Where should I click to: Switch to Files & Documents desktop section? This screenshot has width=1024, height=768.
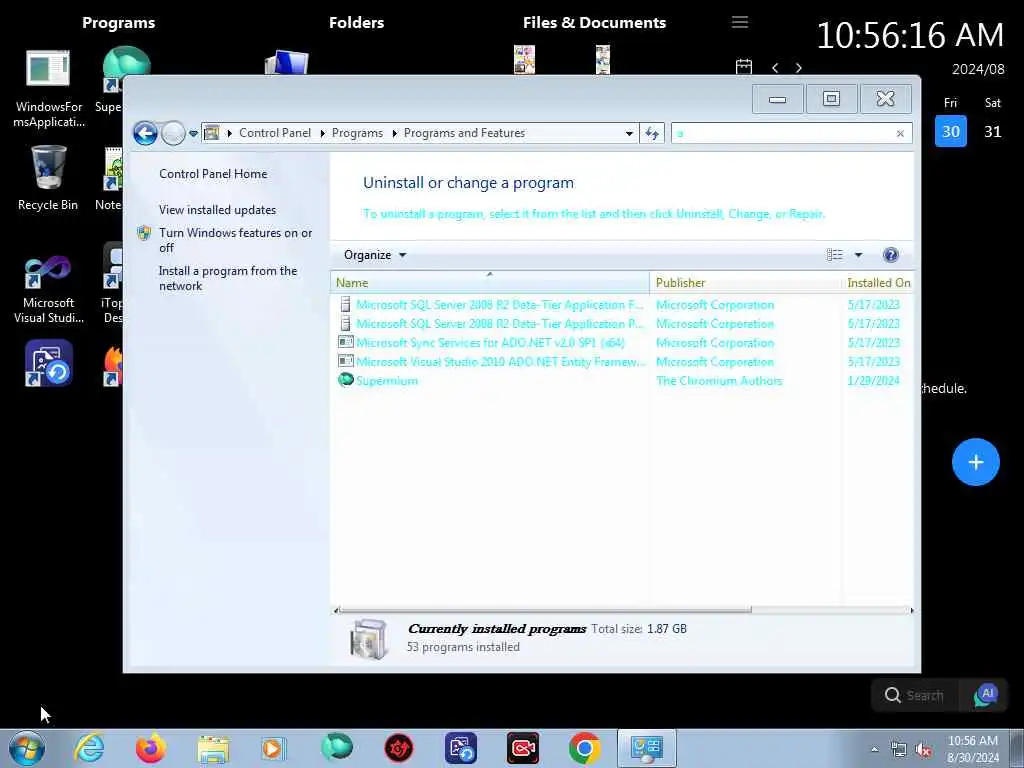tap(594, 22)
